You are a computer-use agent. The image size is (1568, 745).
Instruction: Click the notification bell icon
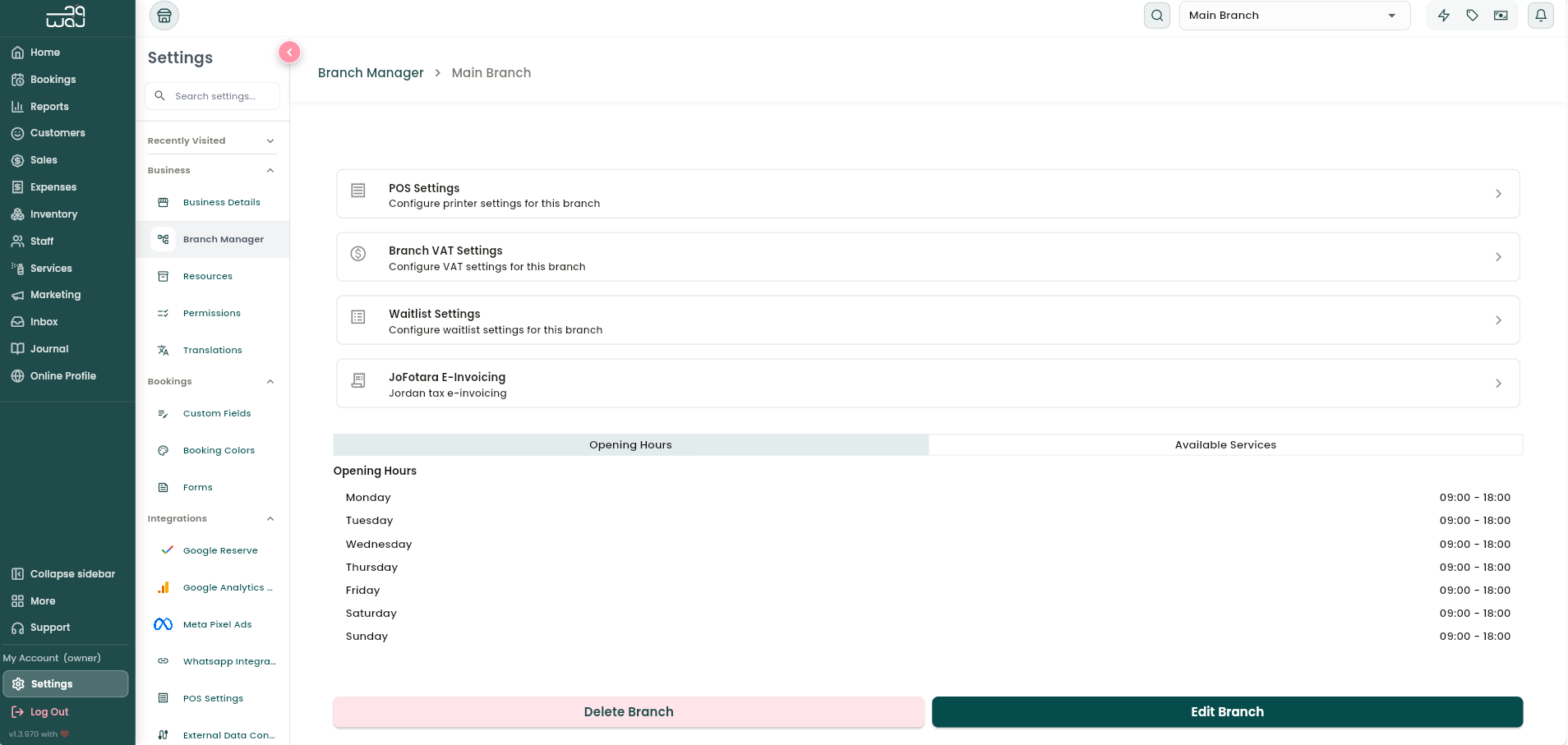click(1540, 16)
